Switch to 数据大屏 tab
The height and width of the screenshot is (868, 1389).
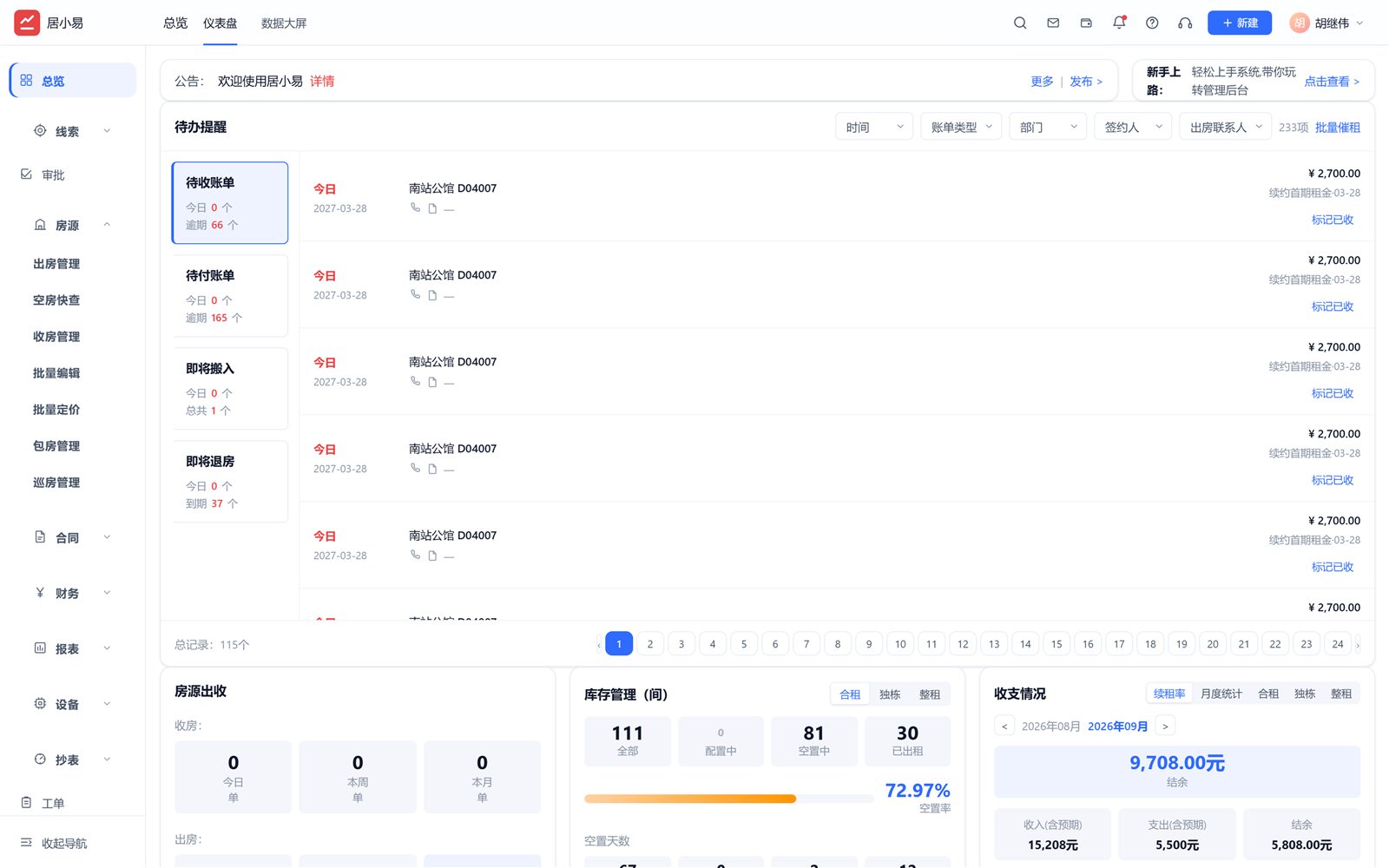point(284,23)
